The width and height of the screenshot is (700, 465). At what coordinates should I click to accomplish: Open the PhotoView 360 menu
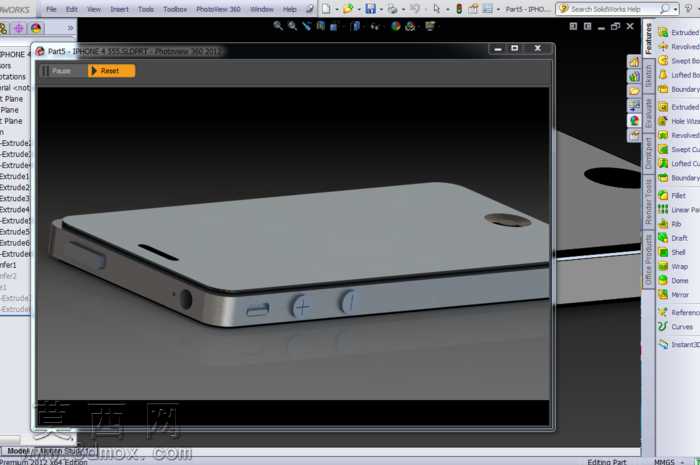tap(218, 9)
